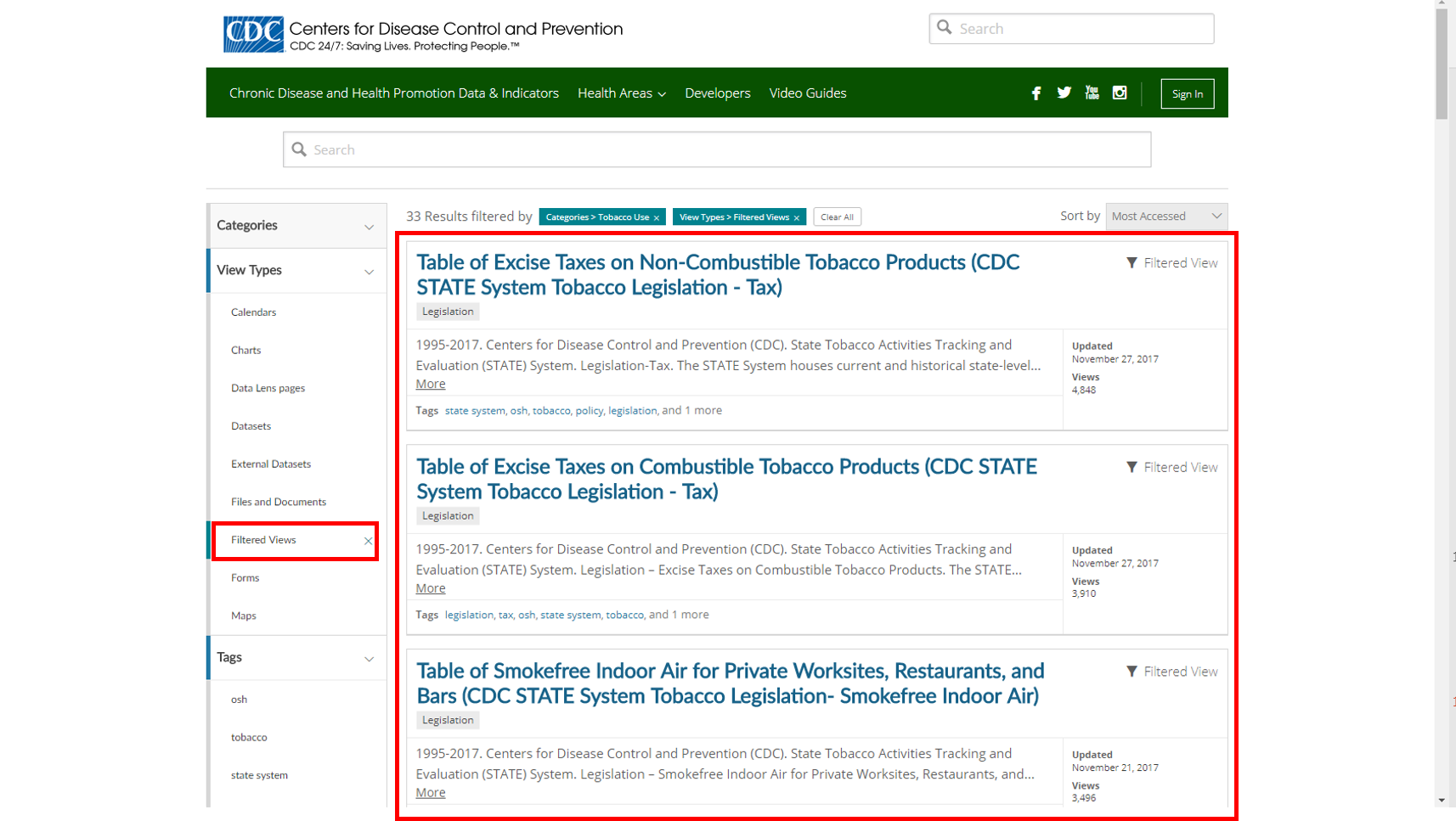Expand More on Non-Combustible description
This screenshot has height=821, width=1456.
pos(431,384)
